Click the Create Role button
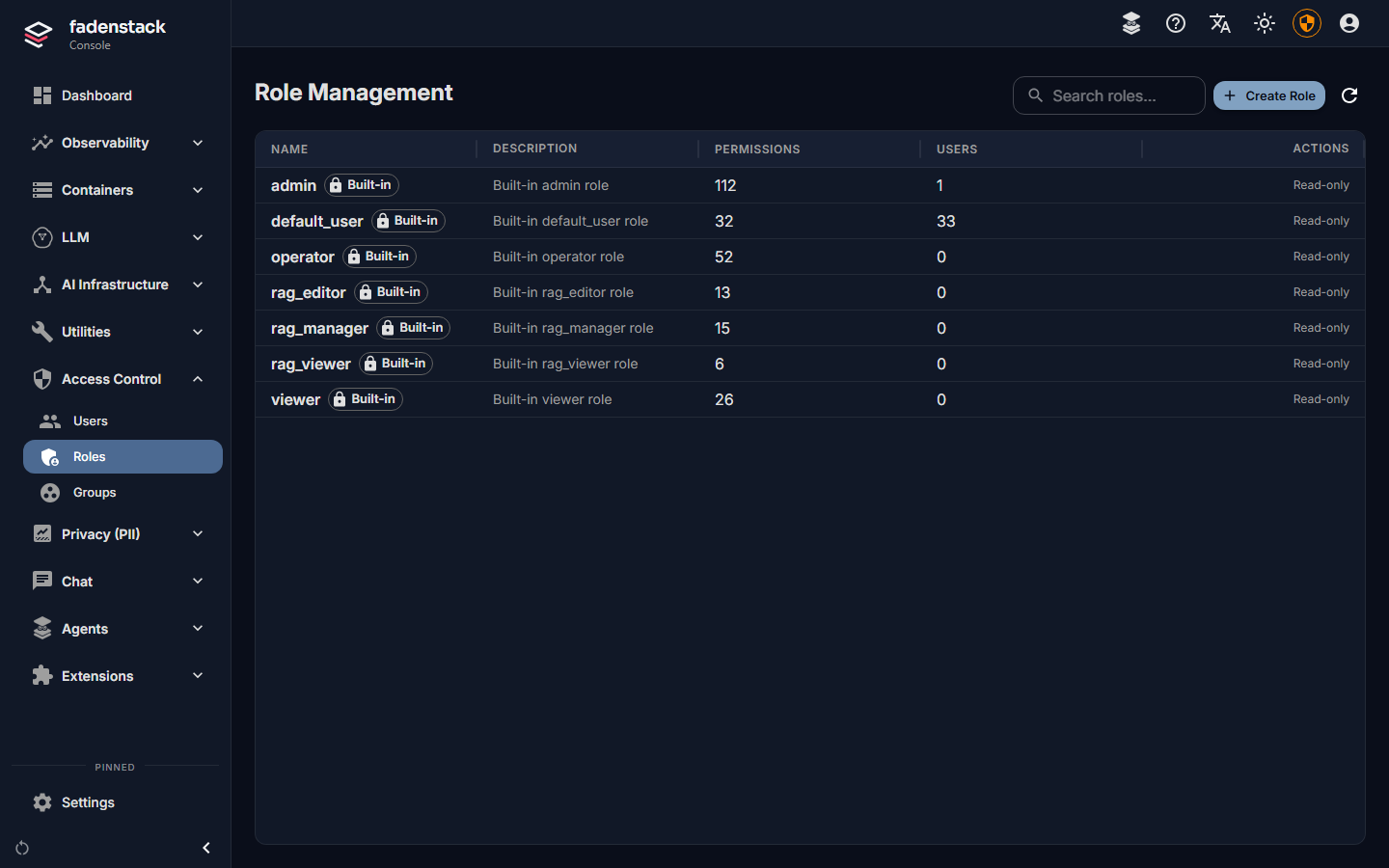Viewport: 1389px width, 868px height. coord(1269,95)
